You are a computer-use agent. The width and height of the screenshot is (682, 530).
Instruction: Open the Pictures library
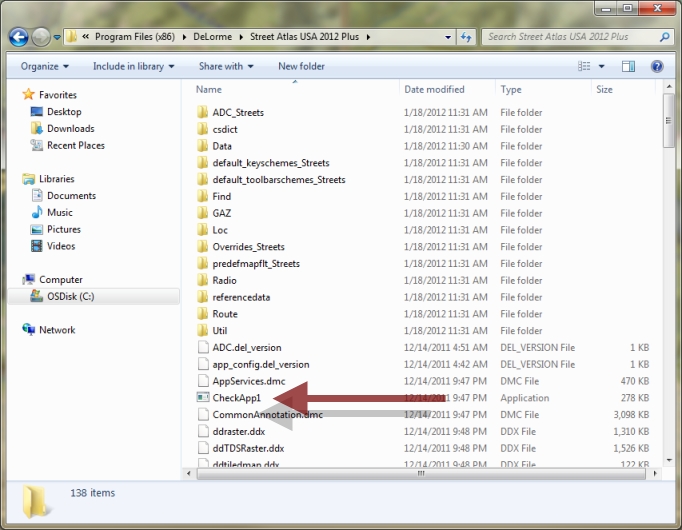[64, 230]
